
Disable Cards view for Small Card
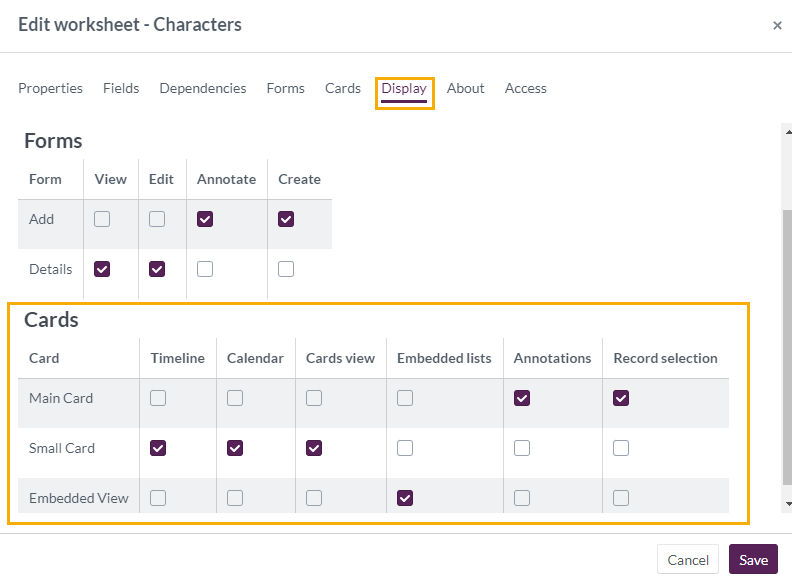tap(314, 448)
